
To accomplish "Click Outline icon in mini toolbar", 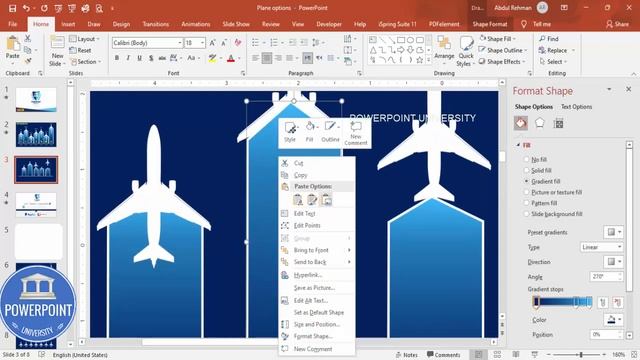I will pyautogui.click(x=330, y=131).
